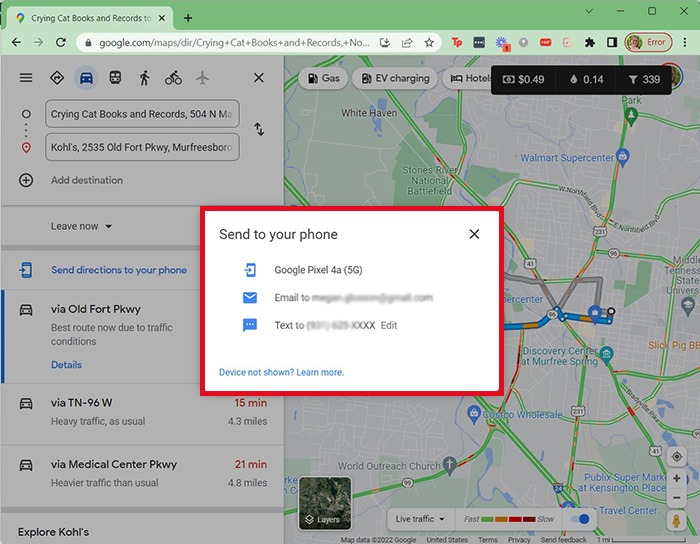This screenshot has width=700, height=544.
Task: Click Send directions to your phone link
Action: (119, 270)
